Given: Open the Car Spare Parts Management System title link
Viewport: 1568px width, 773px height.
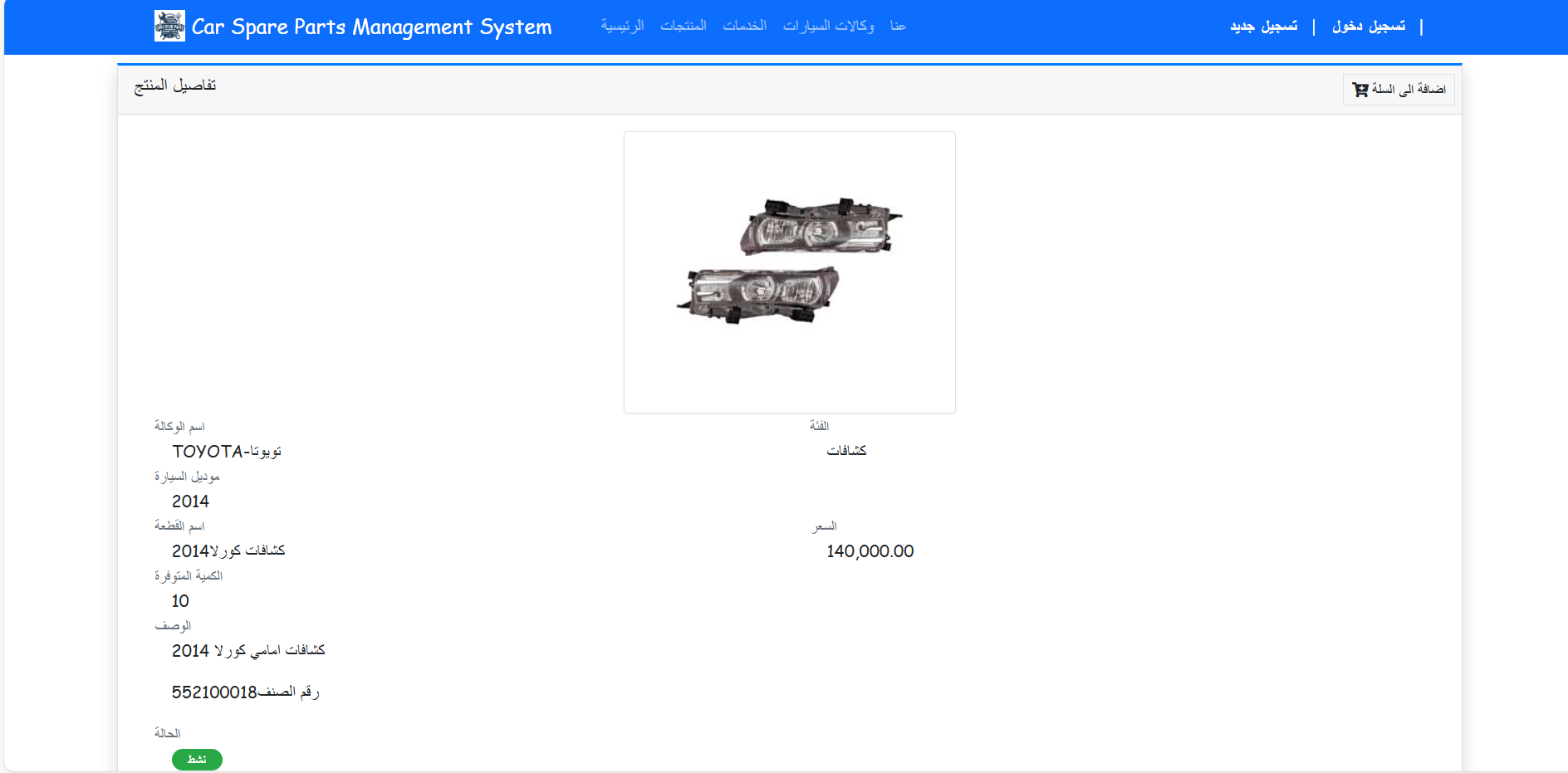Looking at the screenshot, I should point(371,27).
